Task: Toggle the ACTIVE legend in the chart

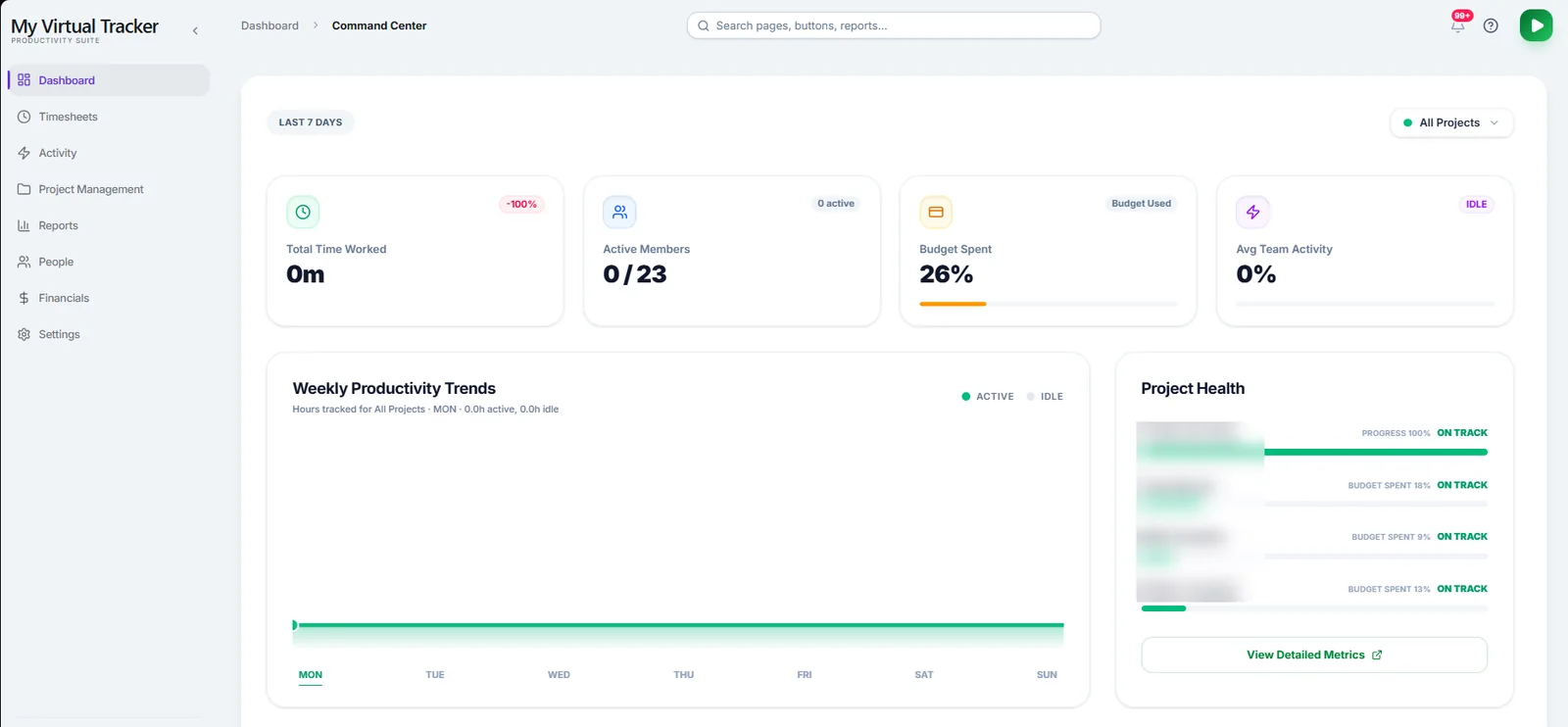Action: tap(988, 397)
